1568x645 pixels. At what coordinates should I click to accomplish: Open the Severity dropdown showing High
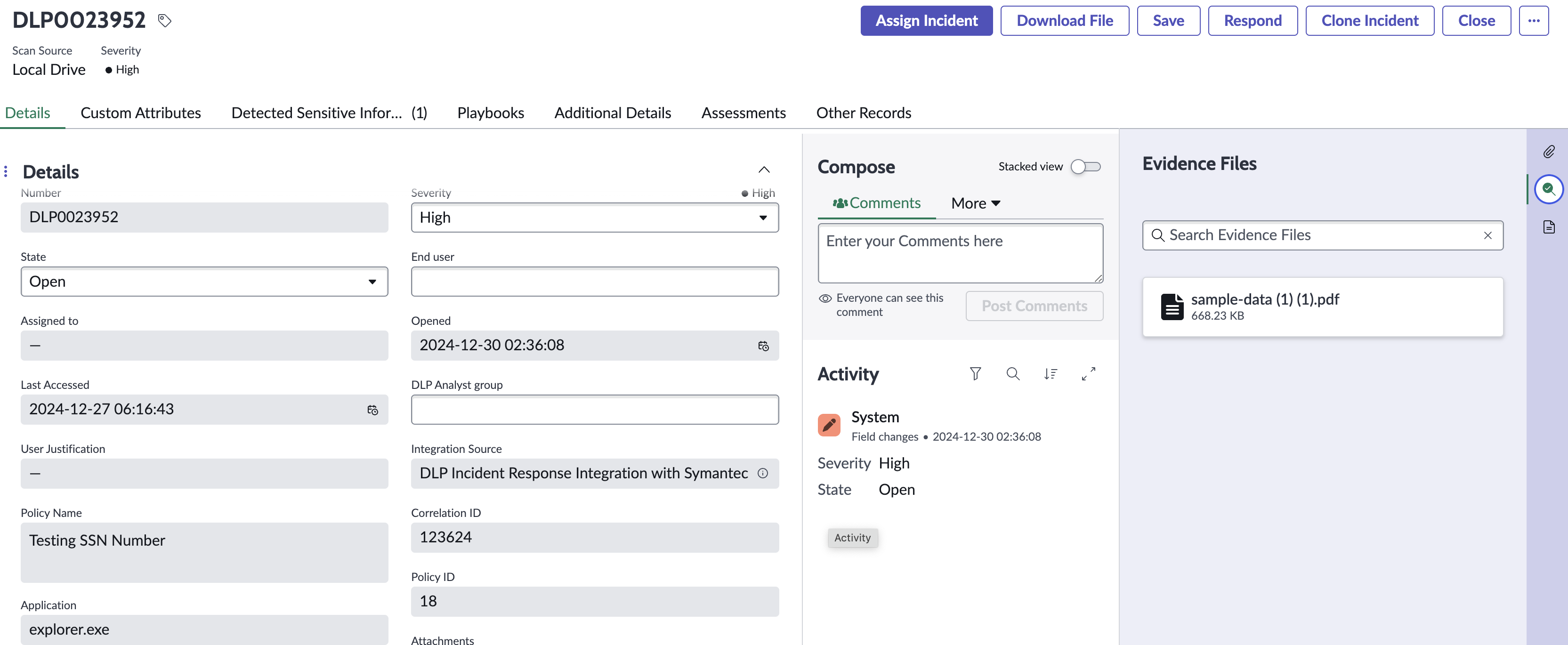[x=594, y=218]
